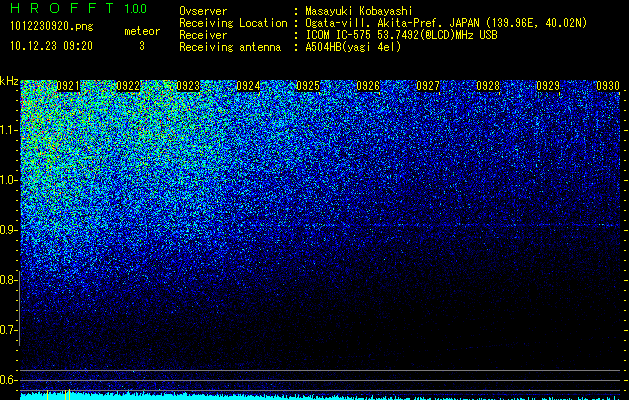This screenshot has width=629, height=400.
Task: Click the kHz axis unit label
Action: (9, 81)
